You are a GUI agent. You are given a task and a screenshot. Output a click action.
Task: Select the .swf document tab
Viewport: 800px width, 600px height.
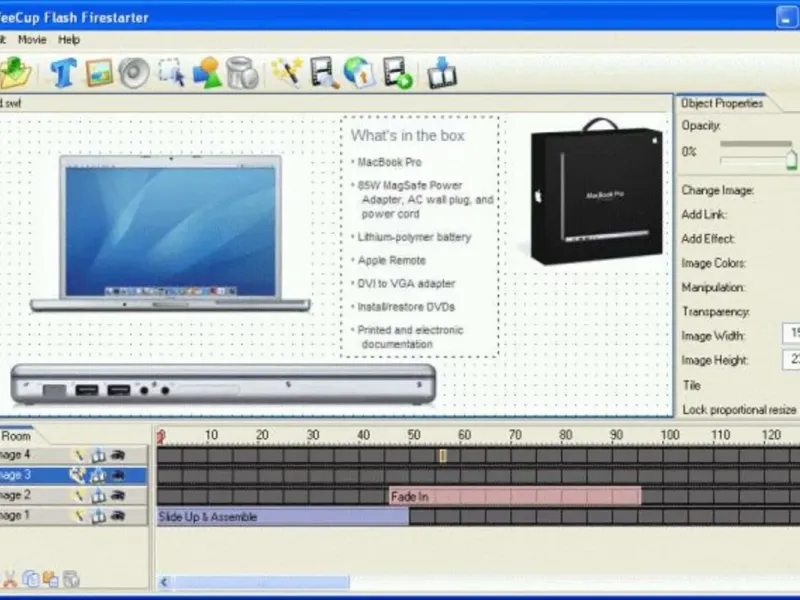point(11,104)
